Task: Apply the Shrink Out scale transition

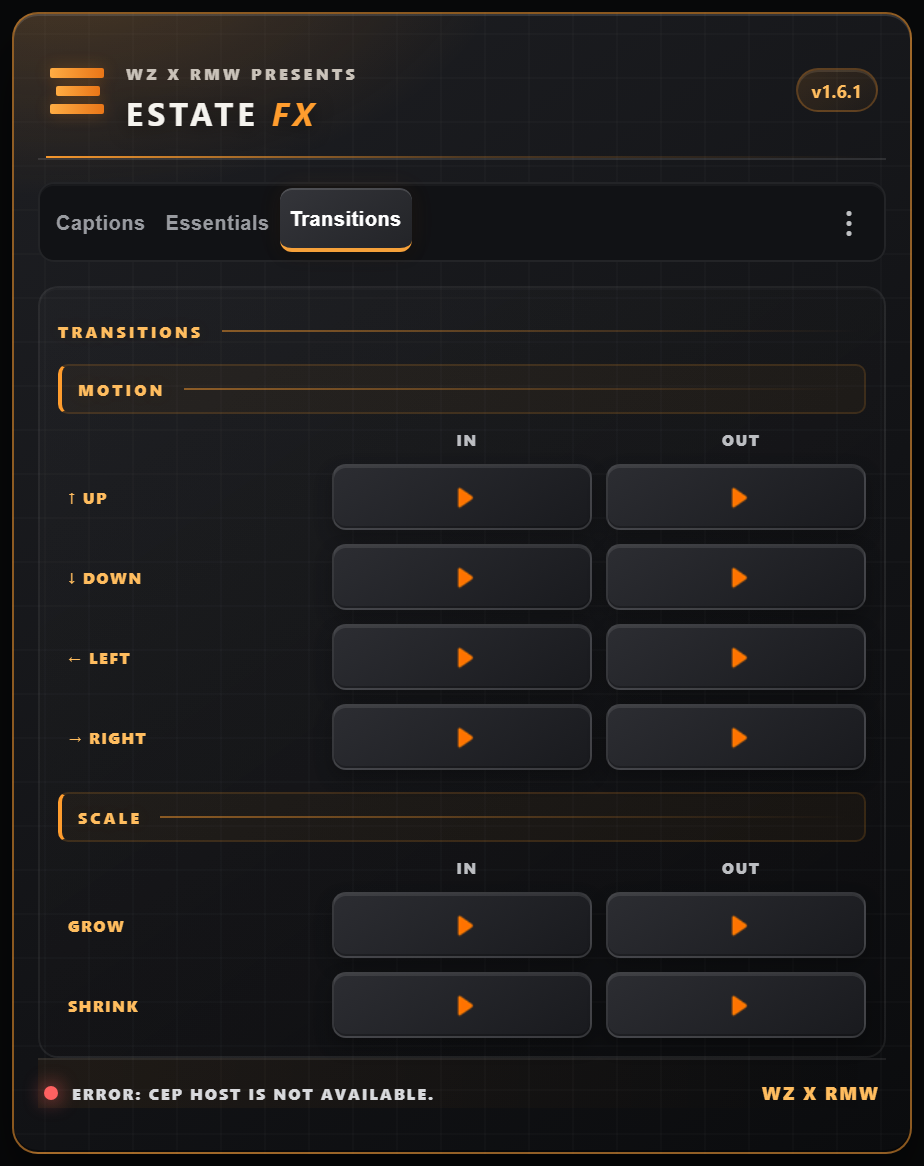Action: coord(736,1006)
